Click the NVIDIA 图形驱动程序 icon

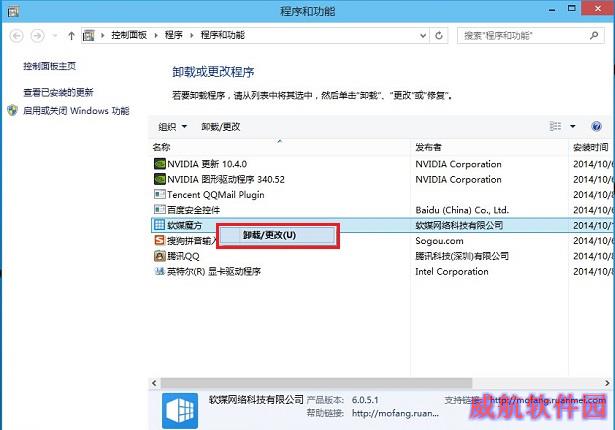point(160,179)
